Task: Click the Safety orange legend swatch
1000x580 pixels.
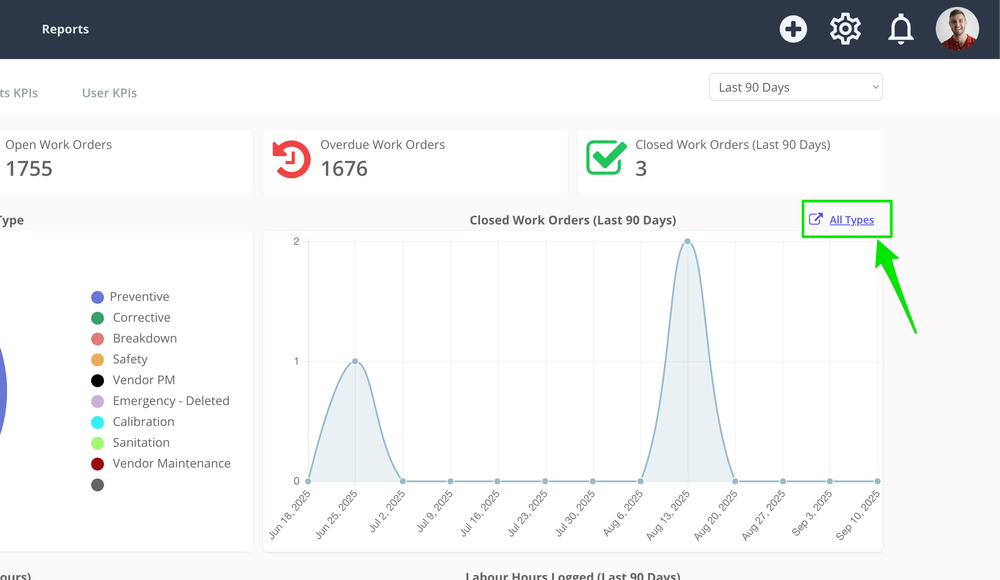Action: pos(97,360)
